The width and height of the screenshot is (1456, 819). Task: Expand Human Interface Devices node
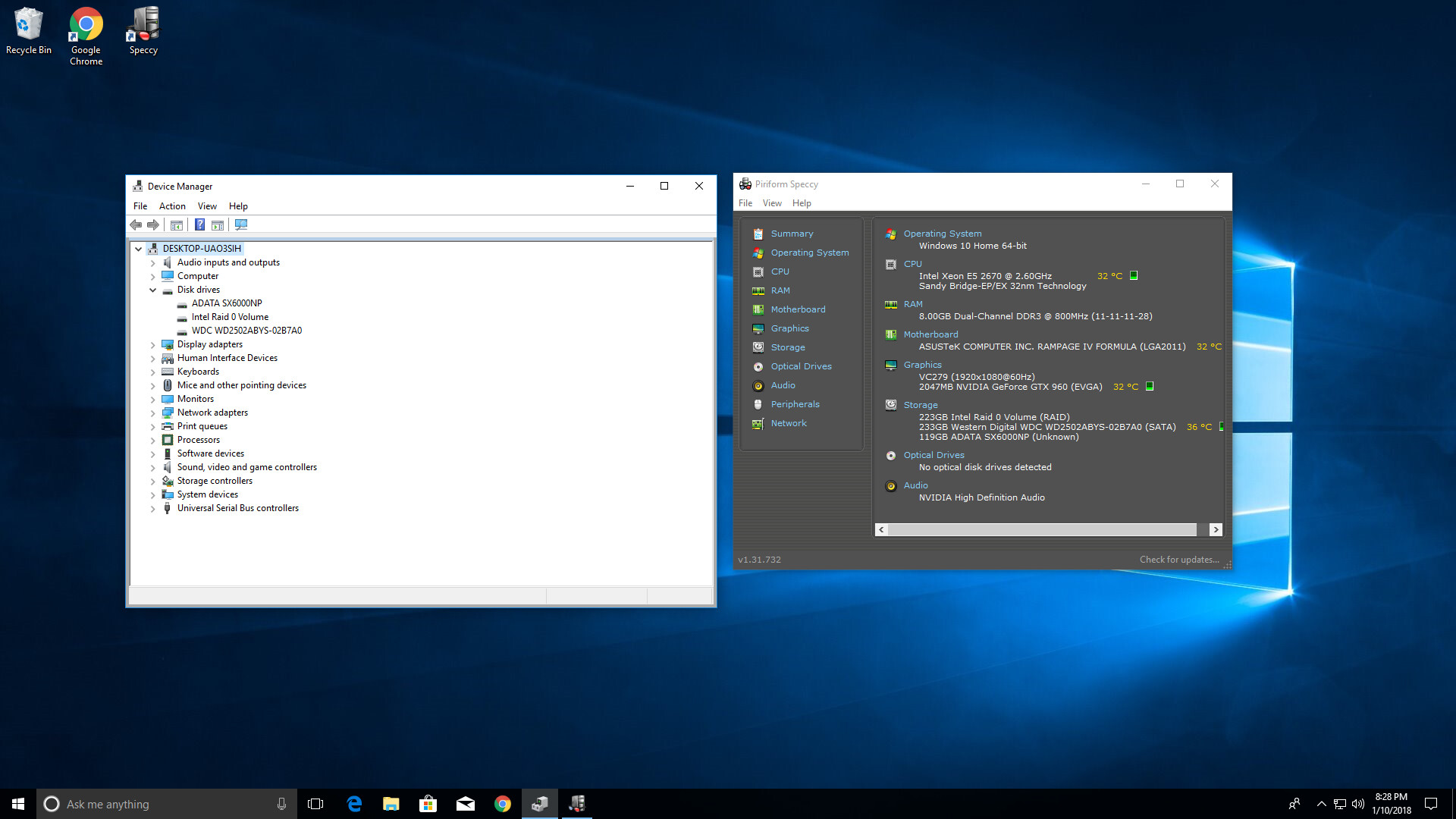click(x=152, y=359)
